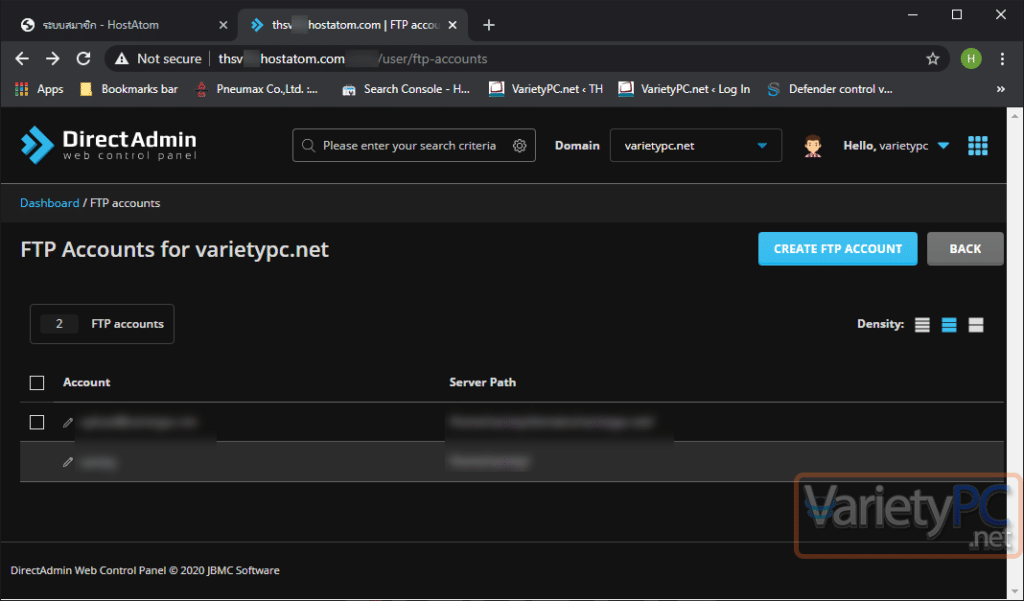Go back in browser history

(22, 59)
